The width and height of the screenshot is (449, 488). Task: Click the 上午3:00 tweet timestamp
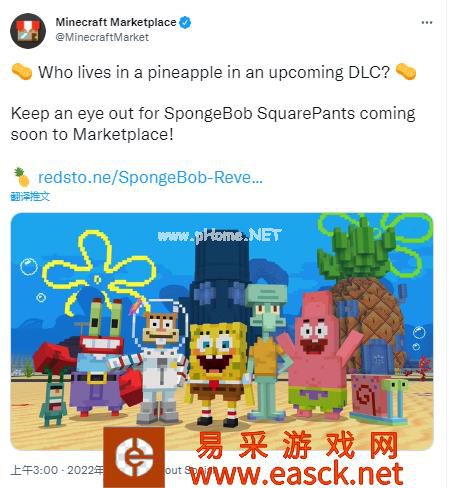point(34,470)
